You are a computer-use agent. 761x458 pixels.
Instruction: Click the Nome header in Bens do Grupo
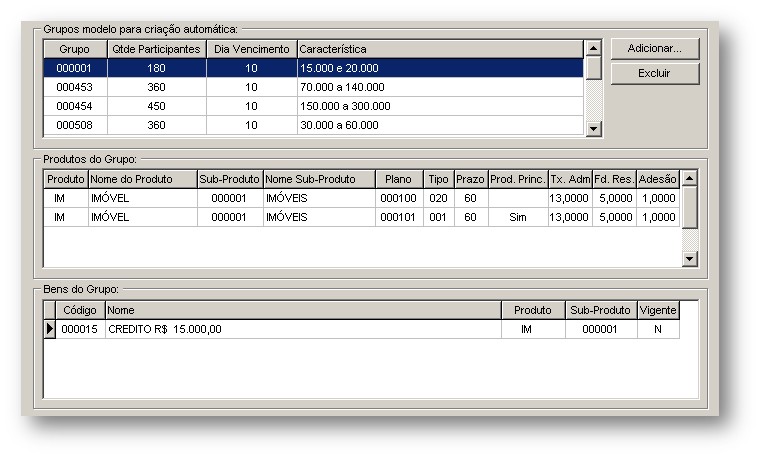click(303, 310)
